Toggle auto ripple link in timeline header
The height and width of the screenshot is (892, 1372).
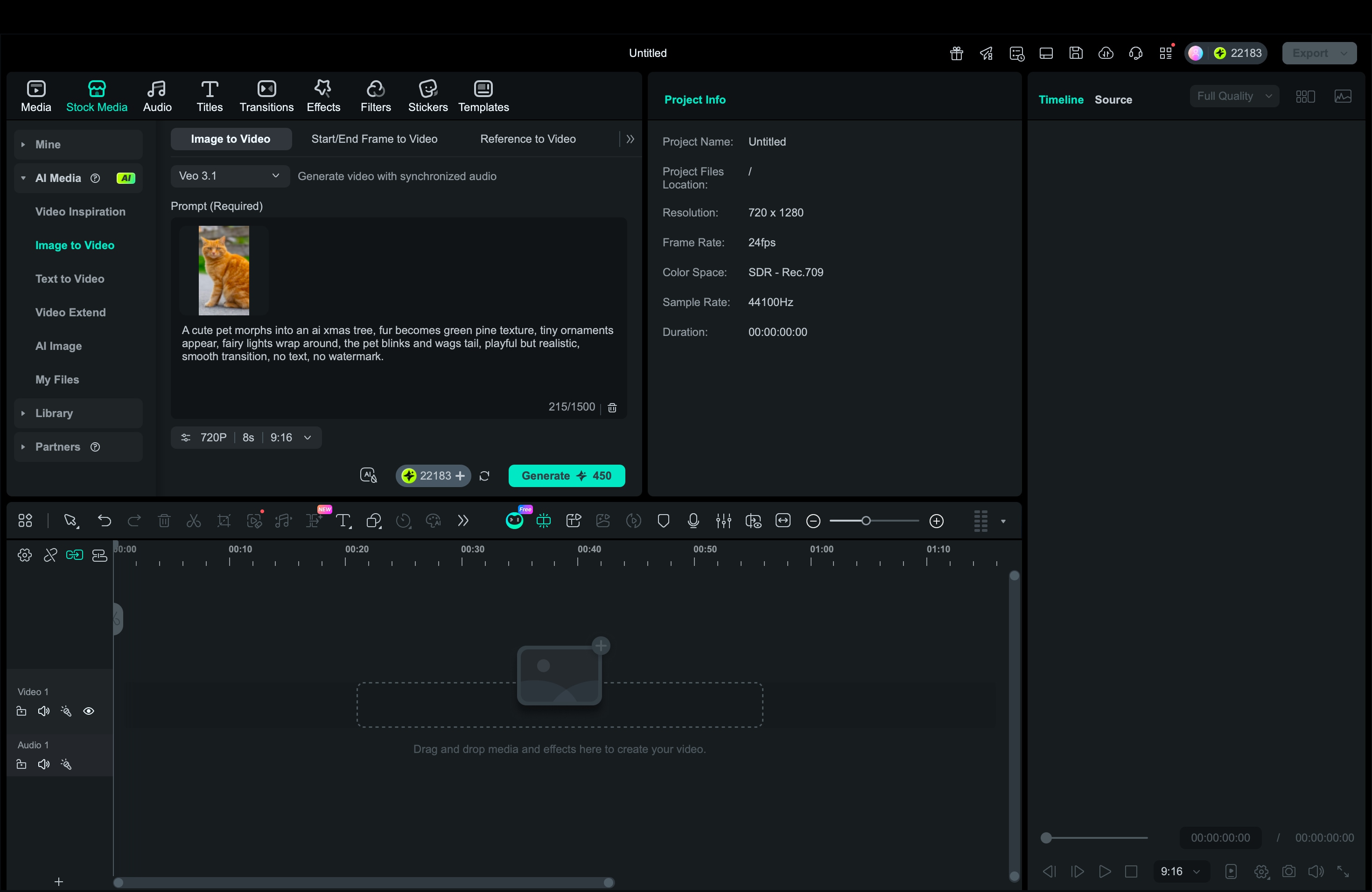[x=74, y=555]
